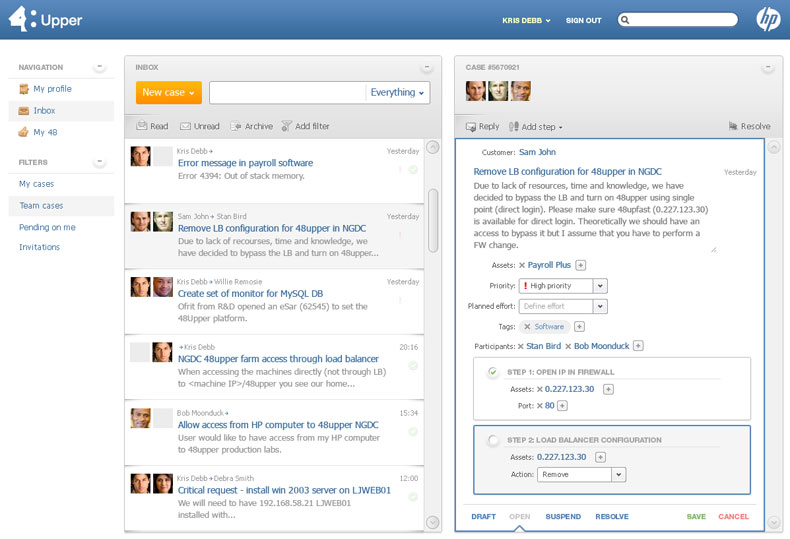Collapse the Filters panel

click(99, 162)
